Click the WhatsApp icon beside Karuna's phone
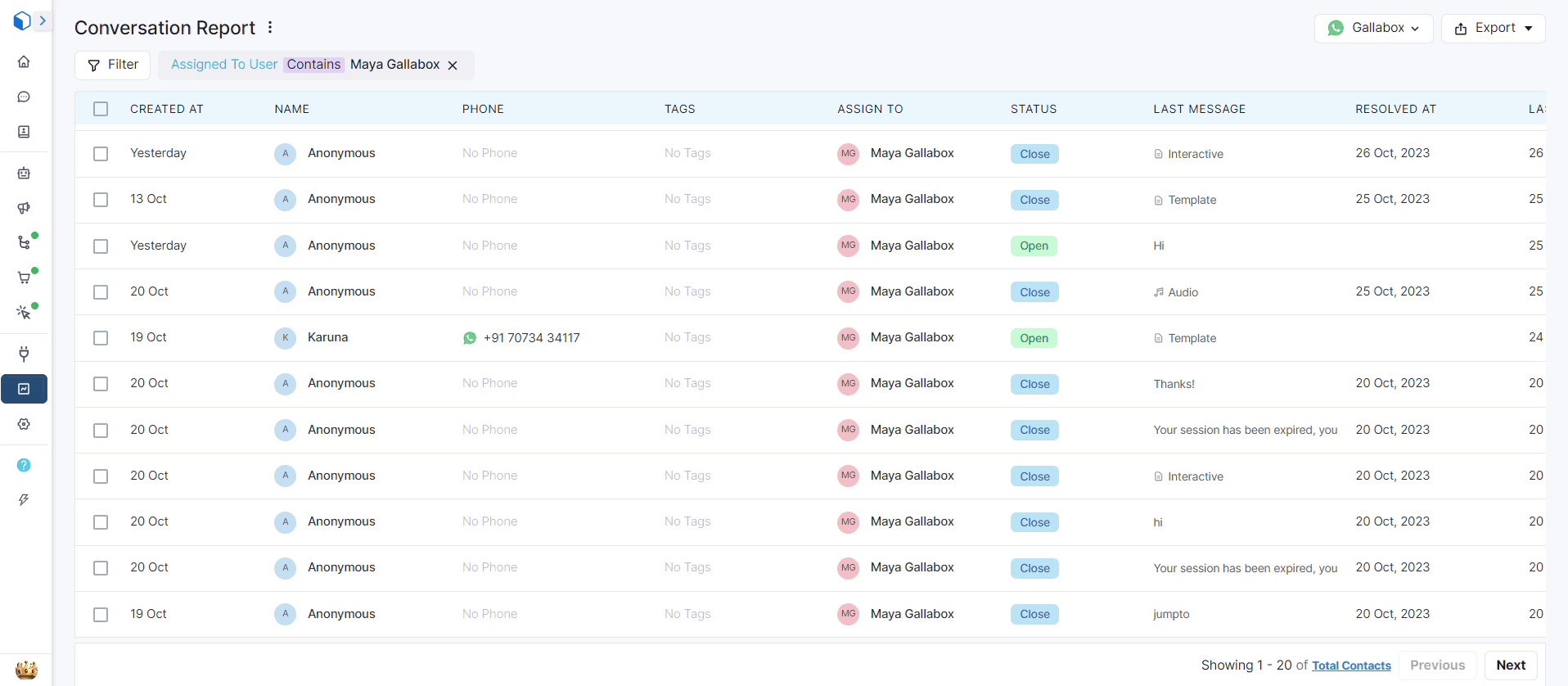Image resolution: width=1568 pixels, height=686 pixels. click(x=470, y=338)
